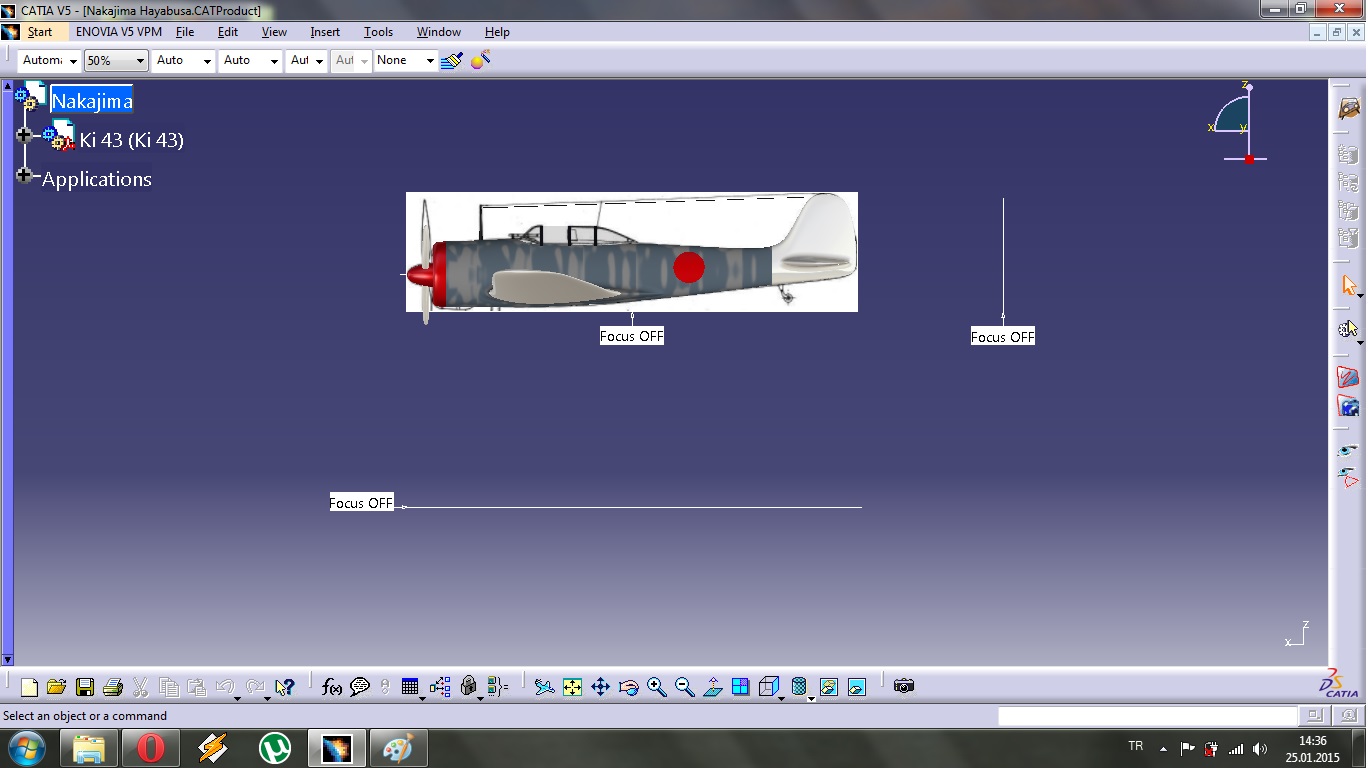This screenshot has width=1368, height=772.
Task: Click the Ki-43 airplane side-view image
Action: point(632,252)
